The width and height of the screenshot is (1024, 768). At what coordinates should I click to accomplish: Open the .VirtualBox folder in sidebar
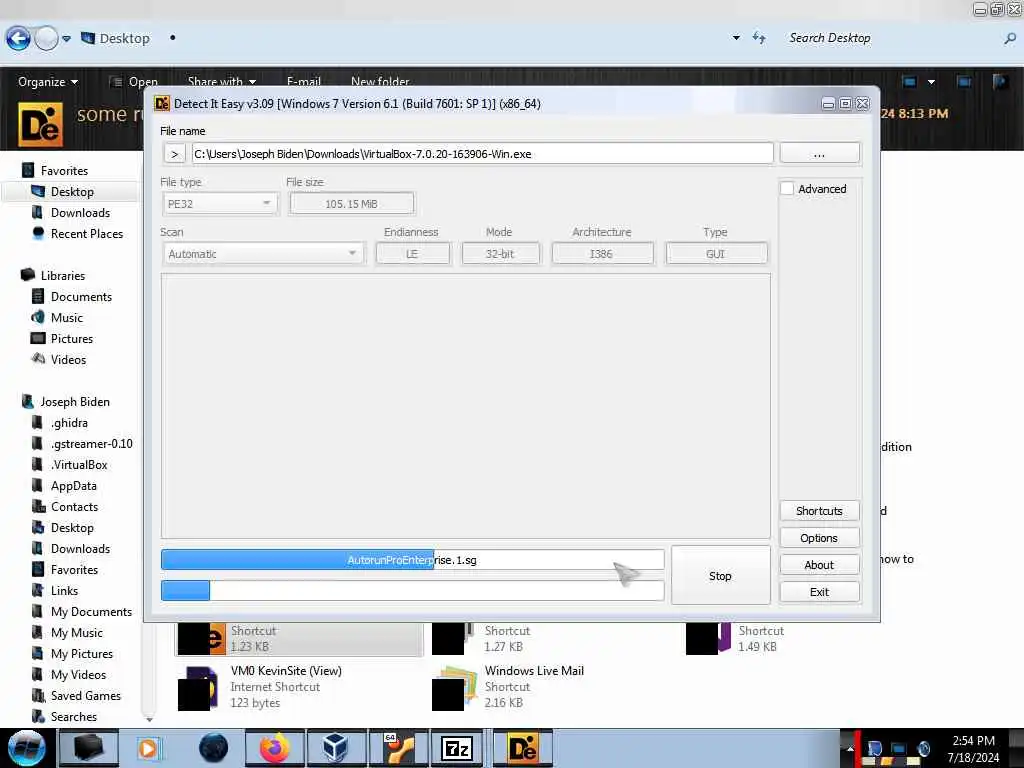coord(79,464)
